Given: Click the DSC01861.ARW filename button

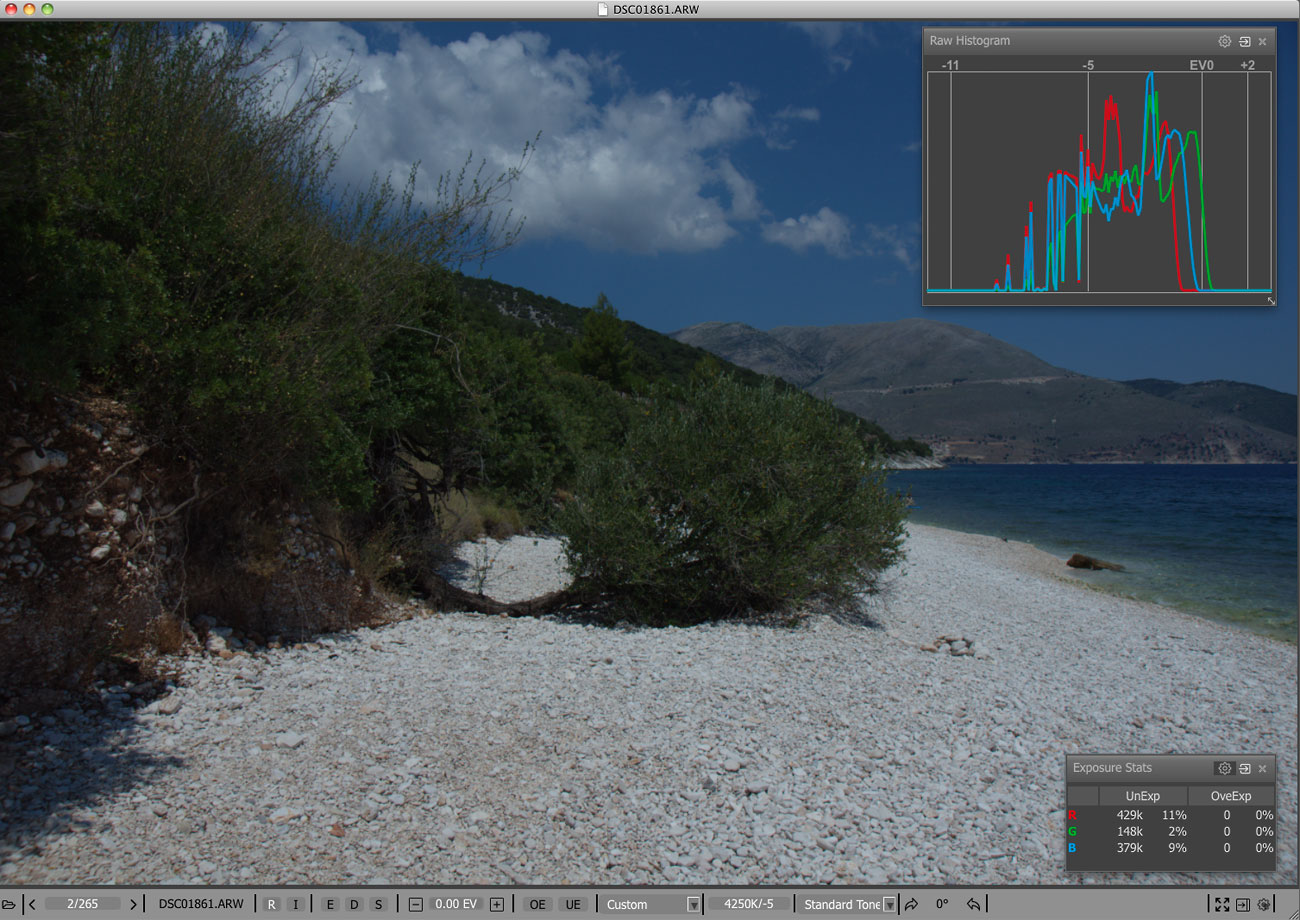Looking at the screenshot, I should (200, 904).
